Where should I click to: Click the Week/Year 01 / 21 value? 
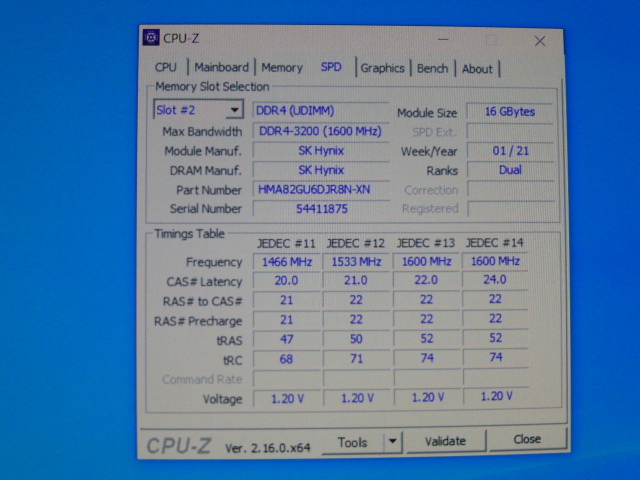(510, 151)
